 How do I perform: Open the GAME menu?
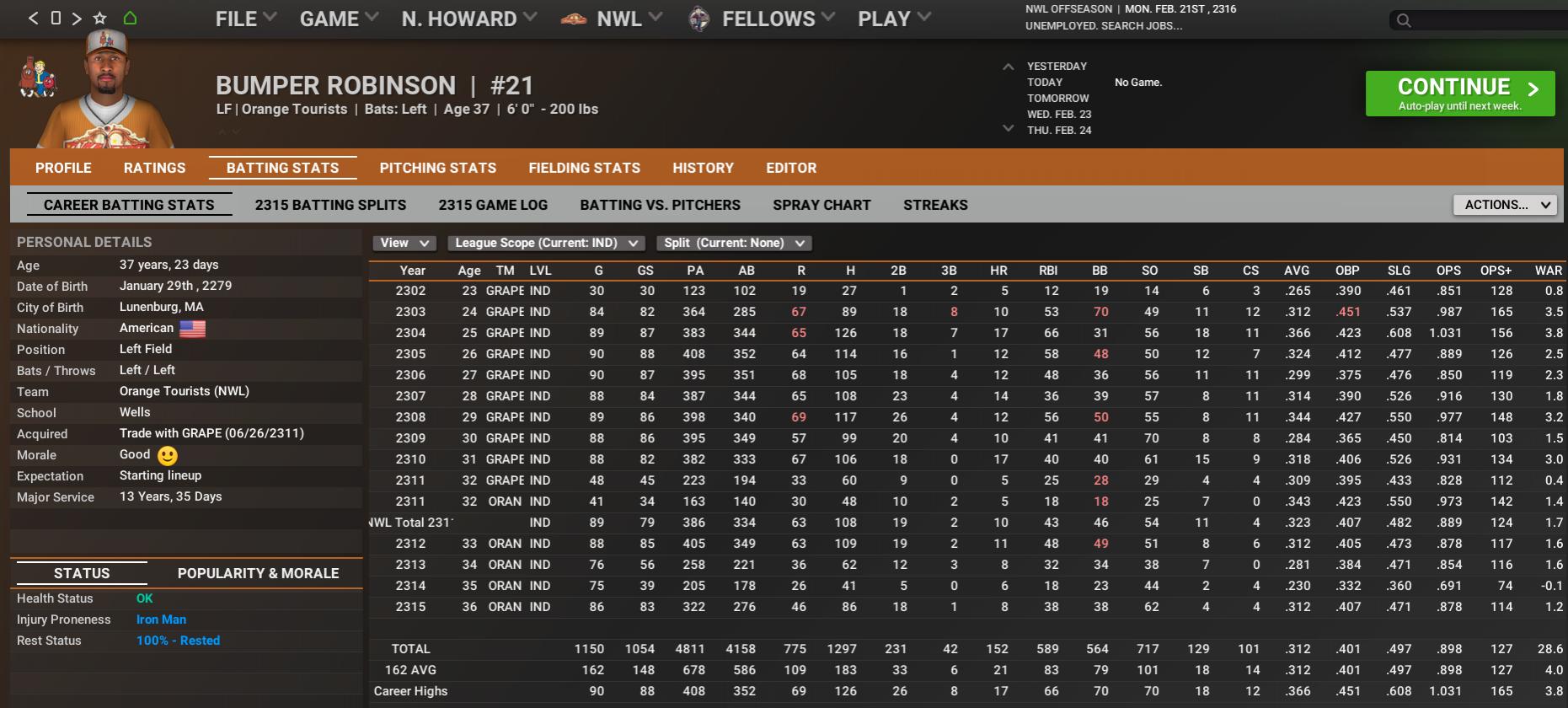pos(339,19)
